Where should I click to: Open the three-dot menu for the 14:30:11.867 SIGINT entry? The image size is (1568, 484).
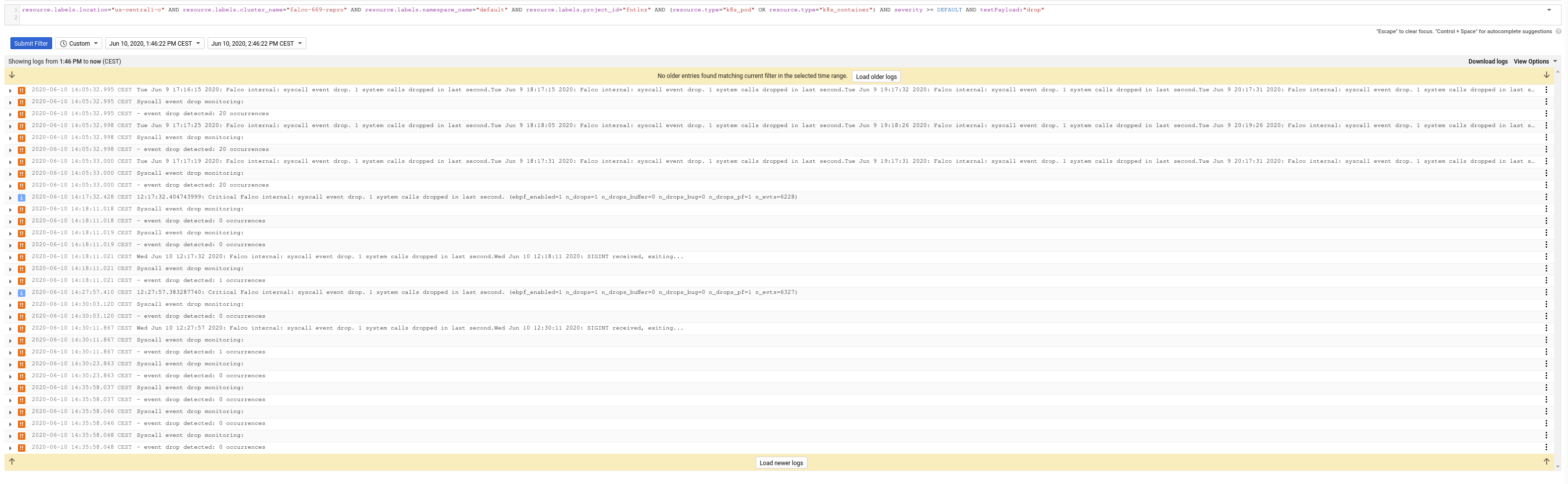1546,328
